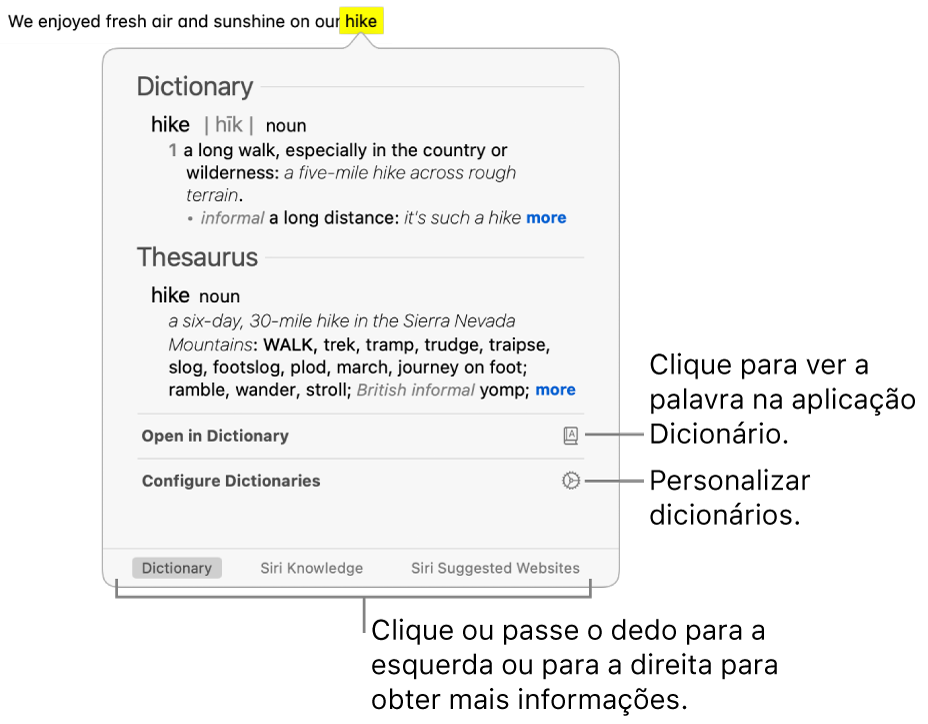Click the Dictionary section heading
The width and height of the screenshot is (928, 724).
pos(195,86)
